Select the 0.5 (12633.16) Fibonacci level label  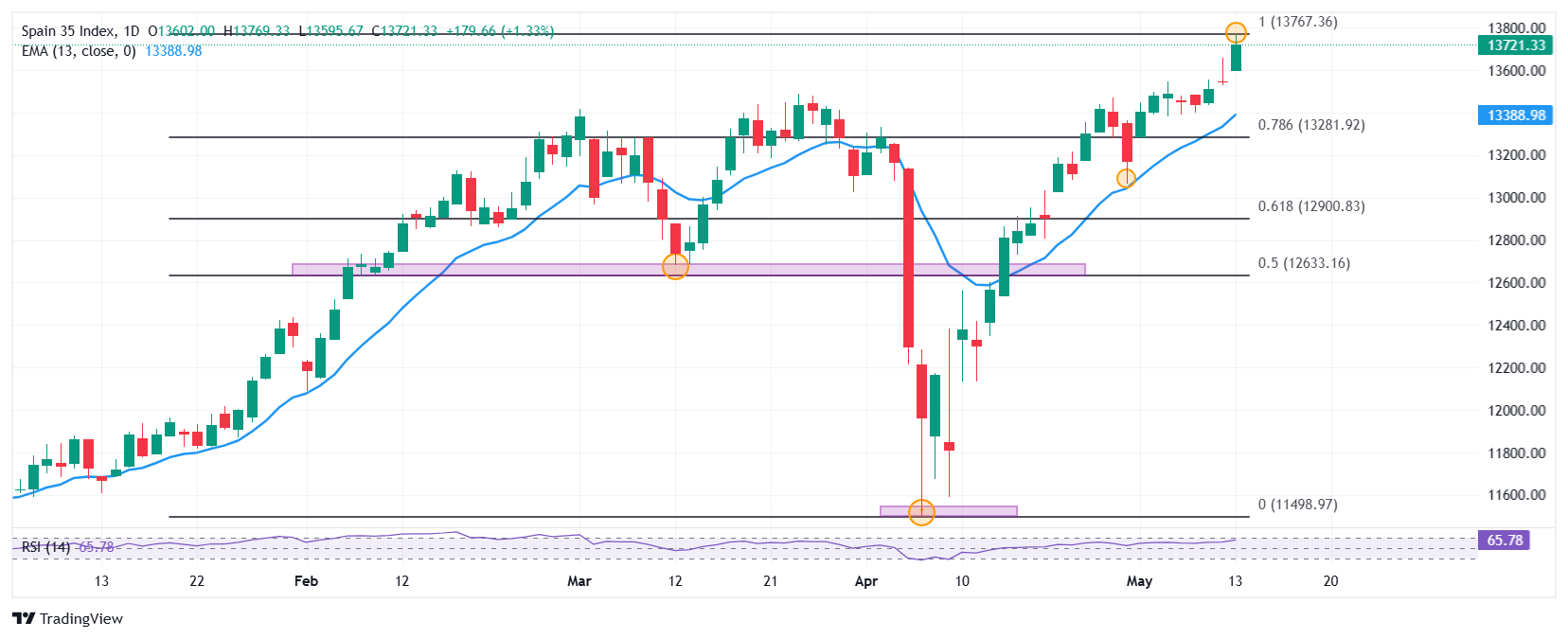(1304, 263)
